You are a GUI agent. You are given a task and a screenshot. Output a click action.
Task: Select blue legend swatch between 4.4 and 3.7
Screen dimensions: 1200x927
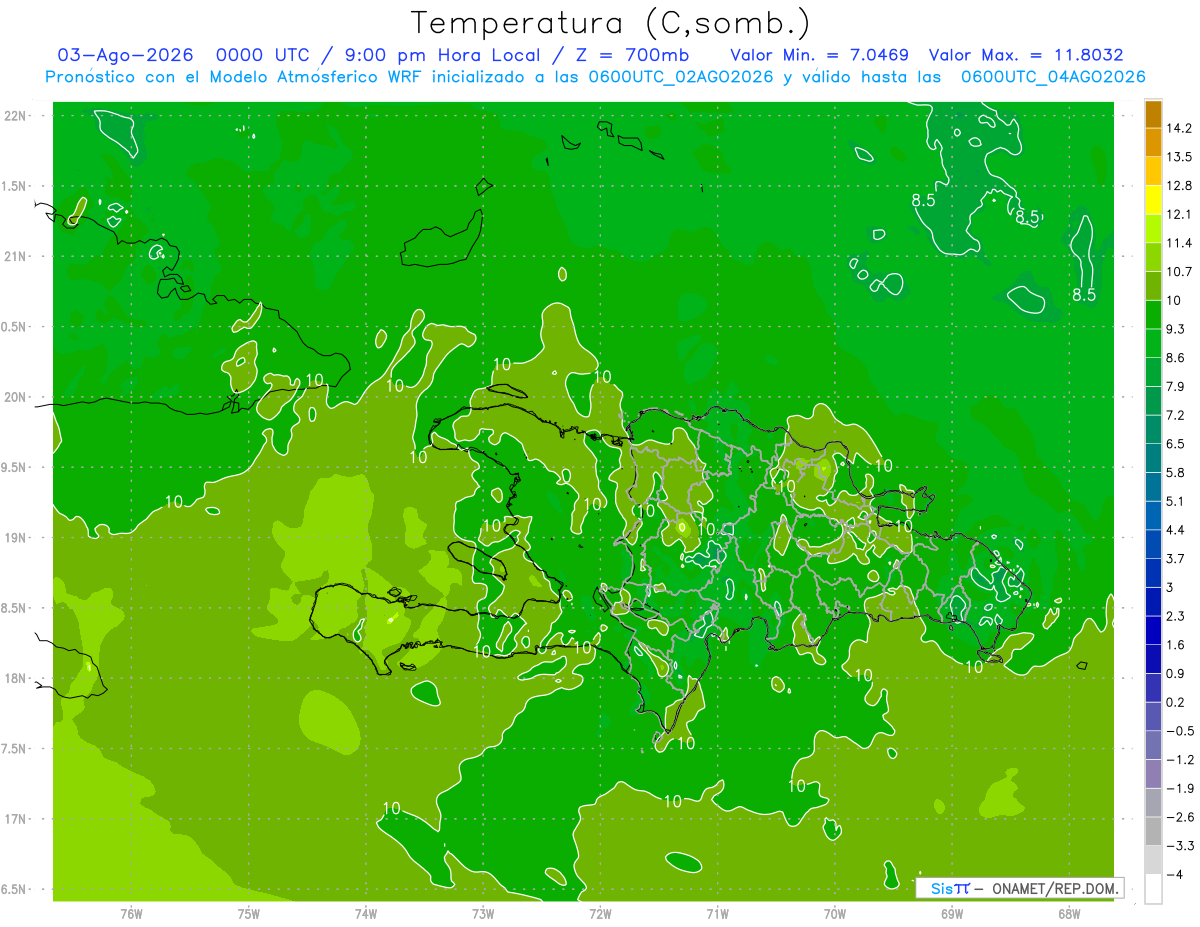[x=1153, y=544]
